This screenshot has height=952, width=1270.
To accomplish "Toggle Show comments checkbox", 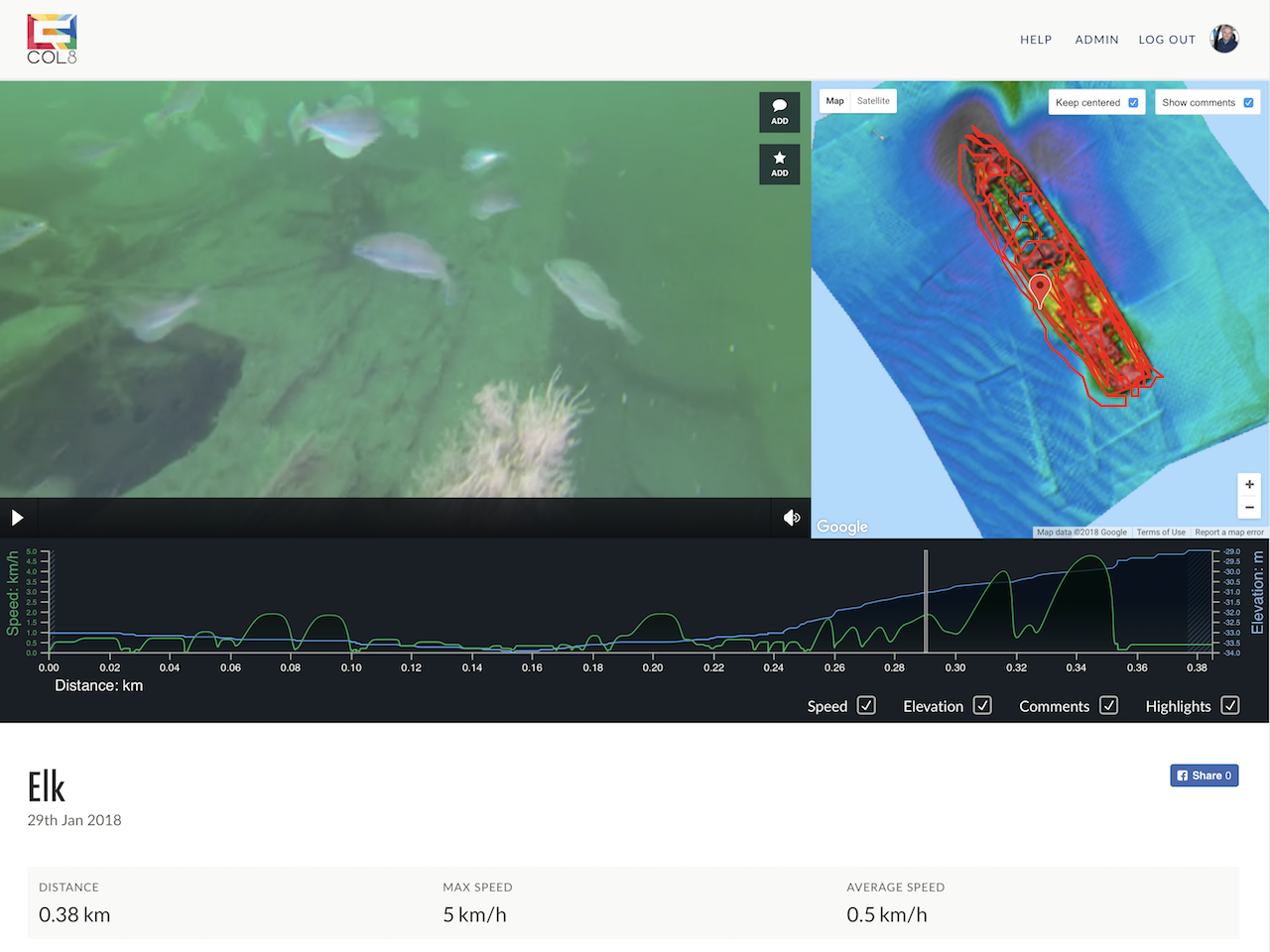I will [x=1248, y=102].
